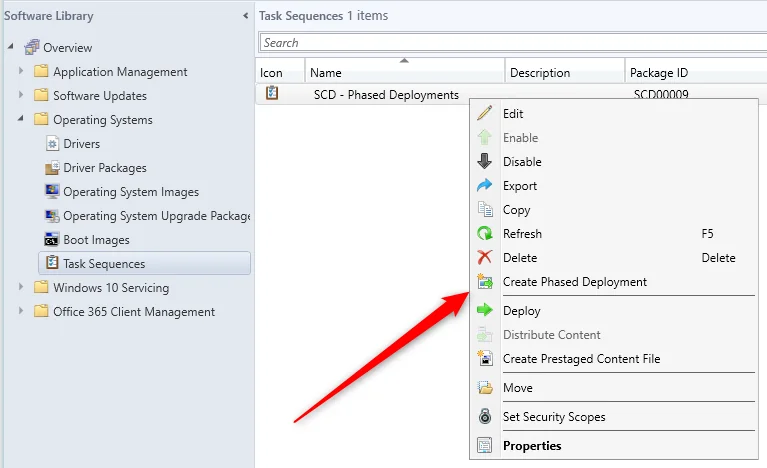767x468 pixels.
Task: Select Create Prestaged Content File
Action: click(x=581, y=359)
